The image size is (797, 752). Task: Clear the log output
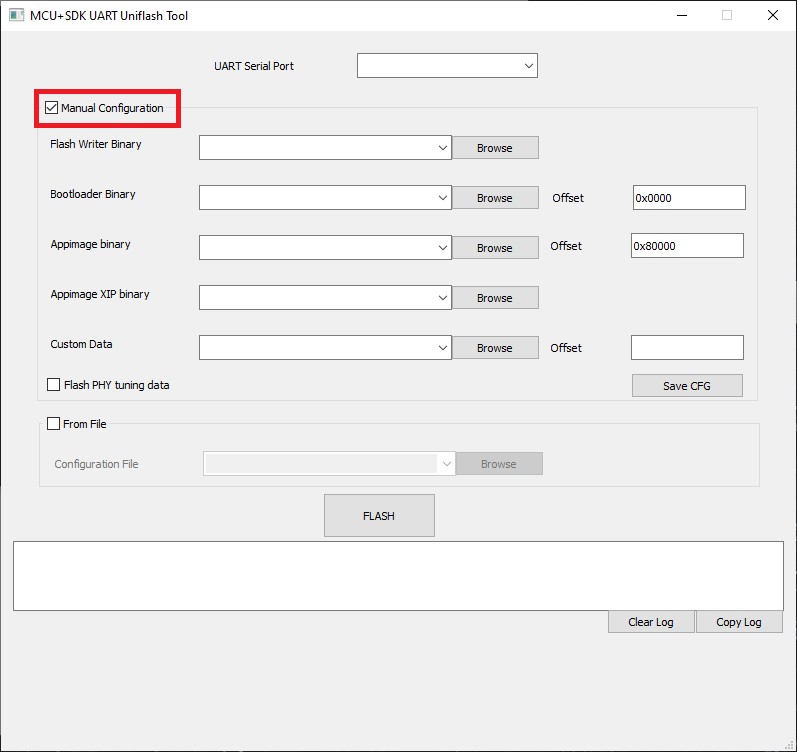650,622
